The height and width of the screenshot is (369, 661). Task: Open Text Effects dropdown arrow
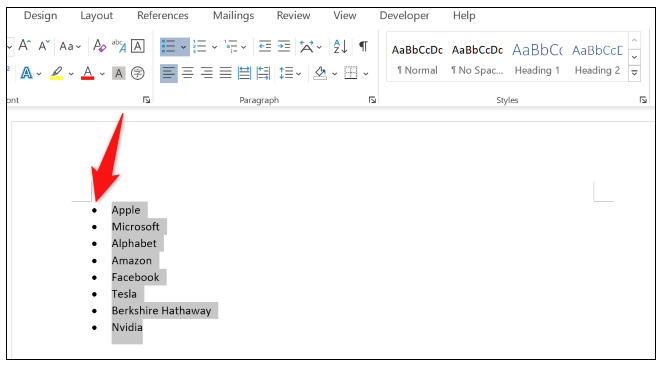[x=39, y=74]
